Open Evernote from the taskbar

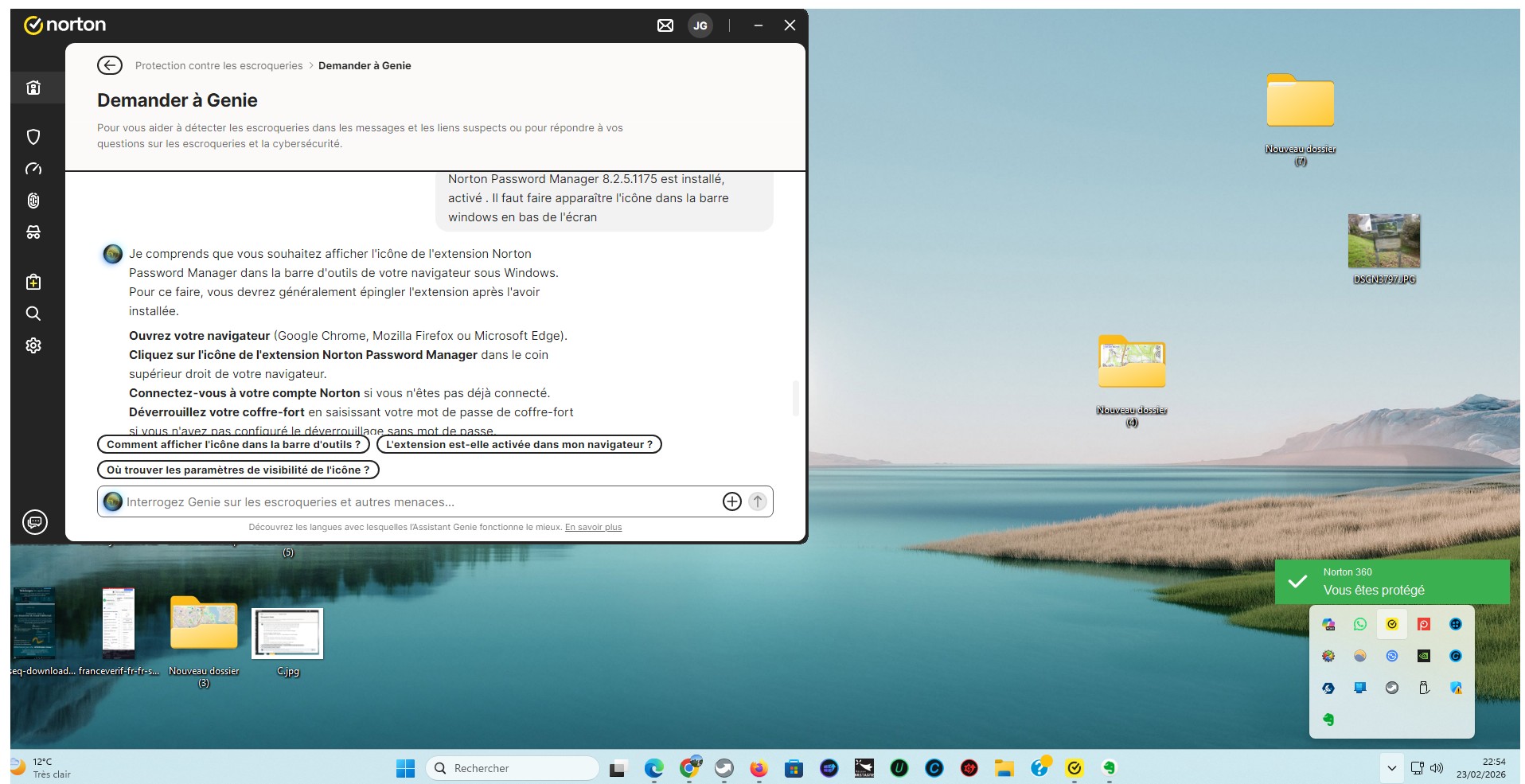point(1109,768)
